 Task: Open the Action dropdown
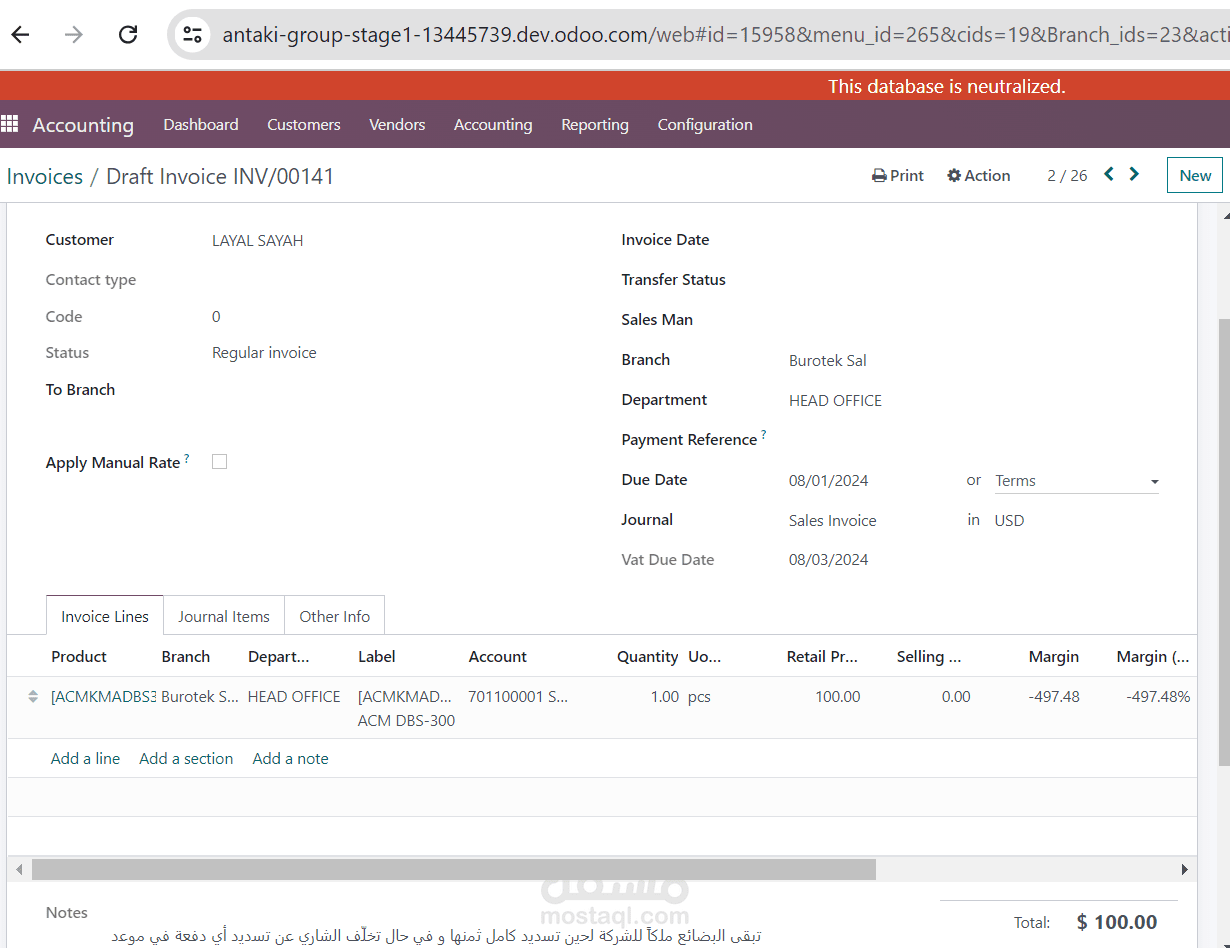[979, 175]
